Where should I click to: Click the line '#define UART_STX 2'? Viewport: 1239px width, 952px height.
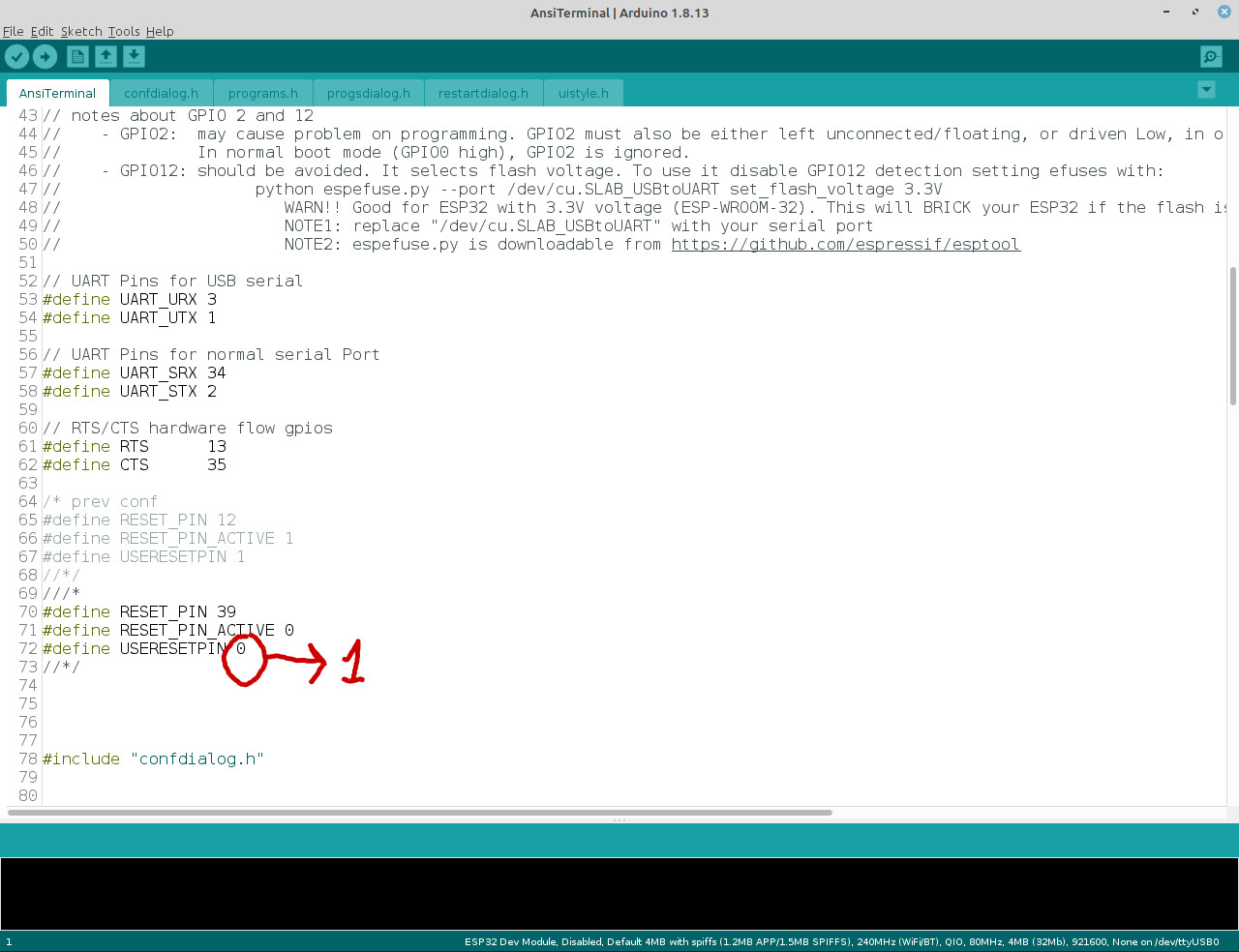130,391
